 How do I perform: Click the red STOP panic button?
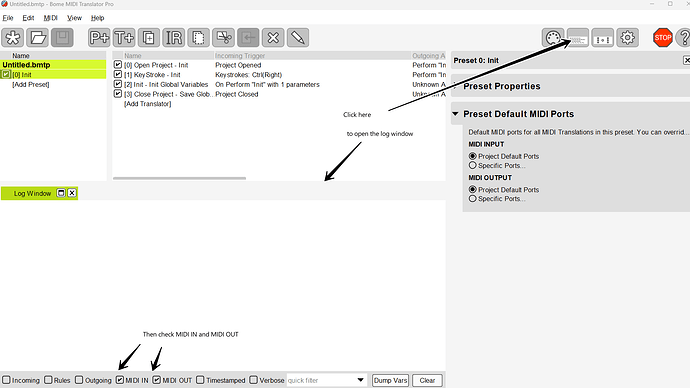[x=663, y=38]
